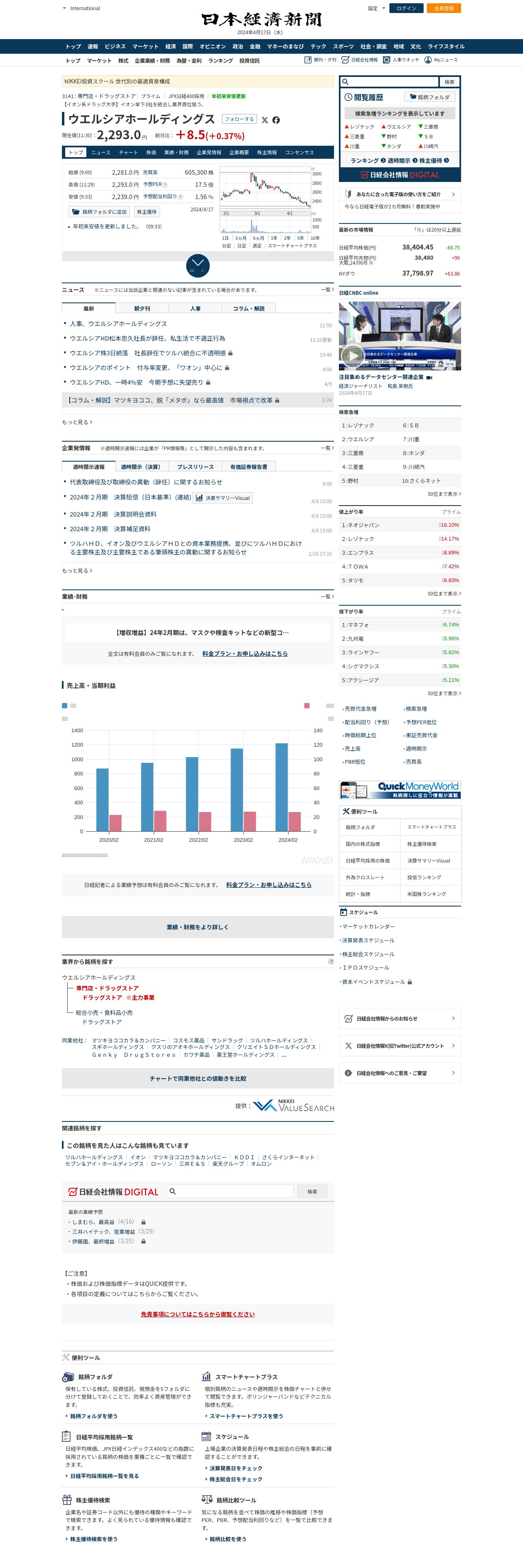Click the blue sales legend swatch
The image size is (523, 1568).
coord(64,705)
